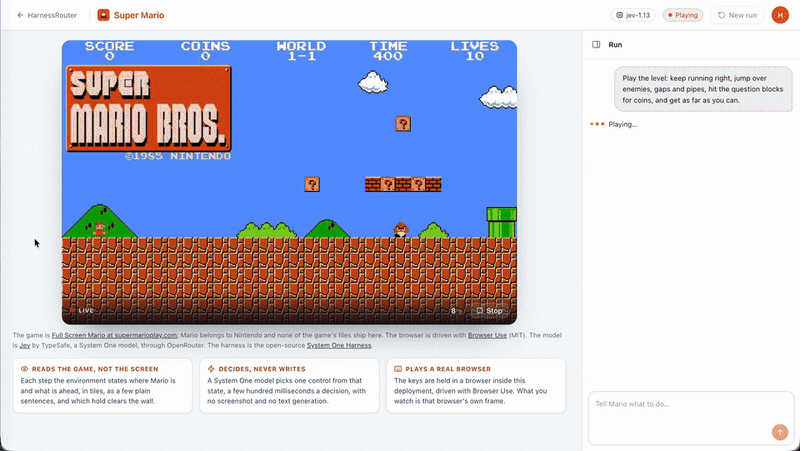Open the H user avatar menu

pos(780,15)
